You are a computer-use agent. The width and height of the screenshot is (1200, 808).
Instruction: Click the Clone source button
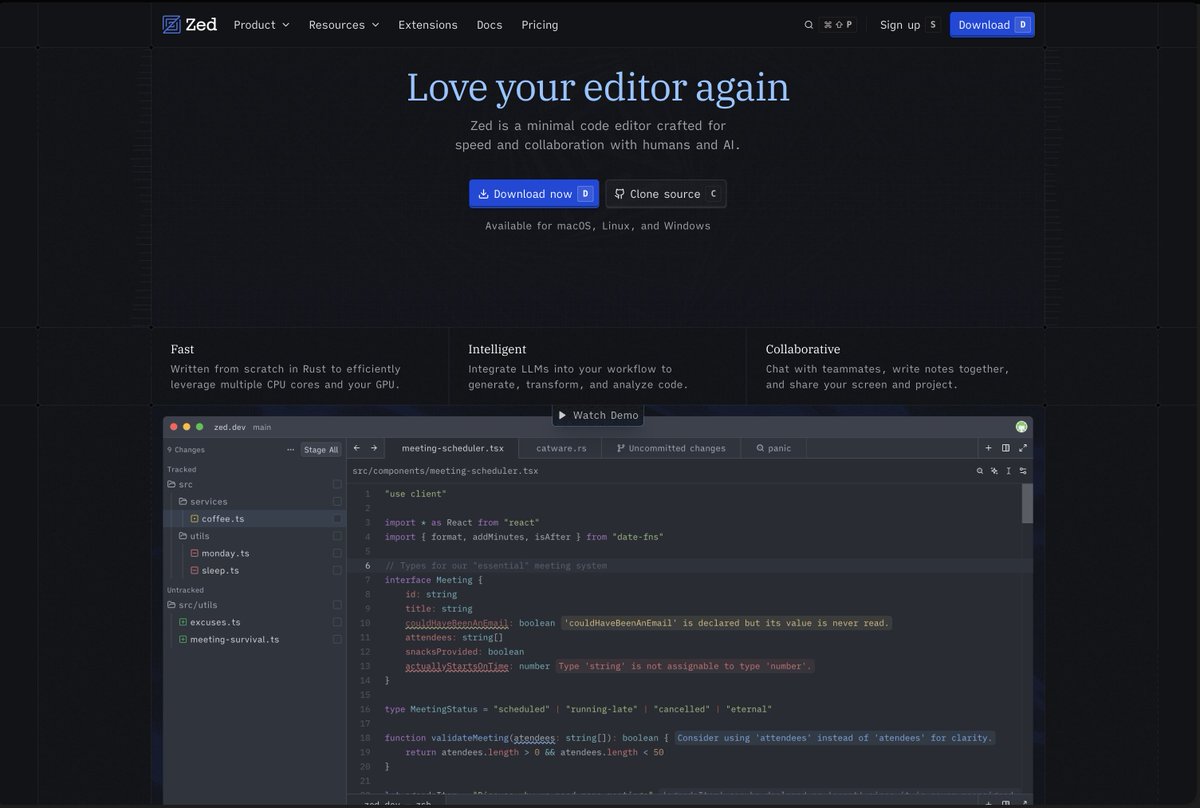[666, 194]
